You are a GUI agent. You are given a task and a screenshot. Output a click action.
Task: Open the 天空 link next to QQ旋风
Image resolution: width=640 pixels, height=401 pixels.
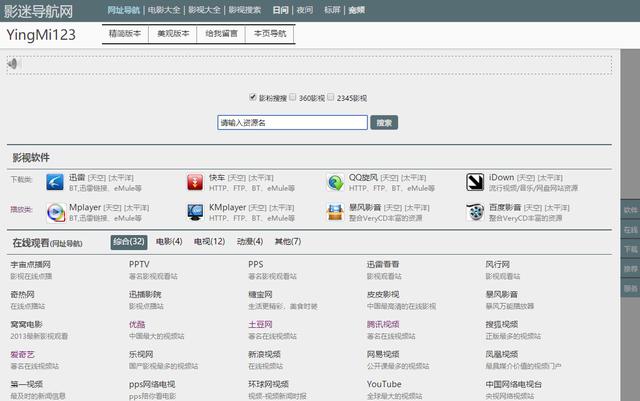pos(389,178)
